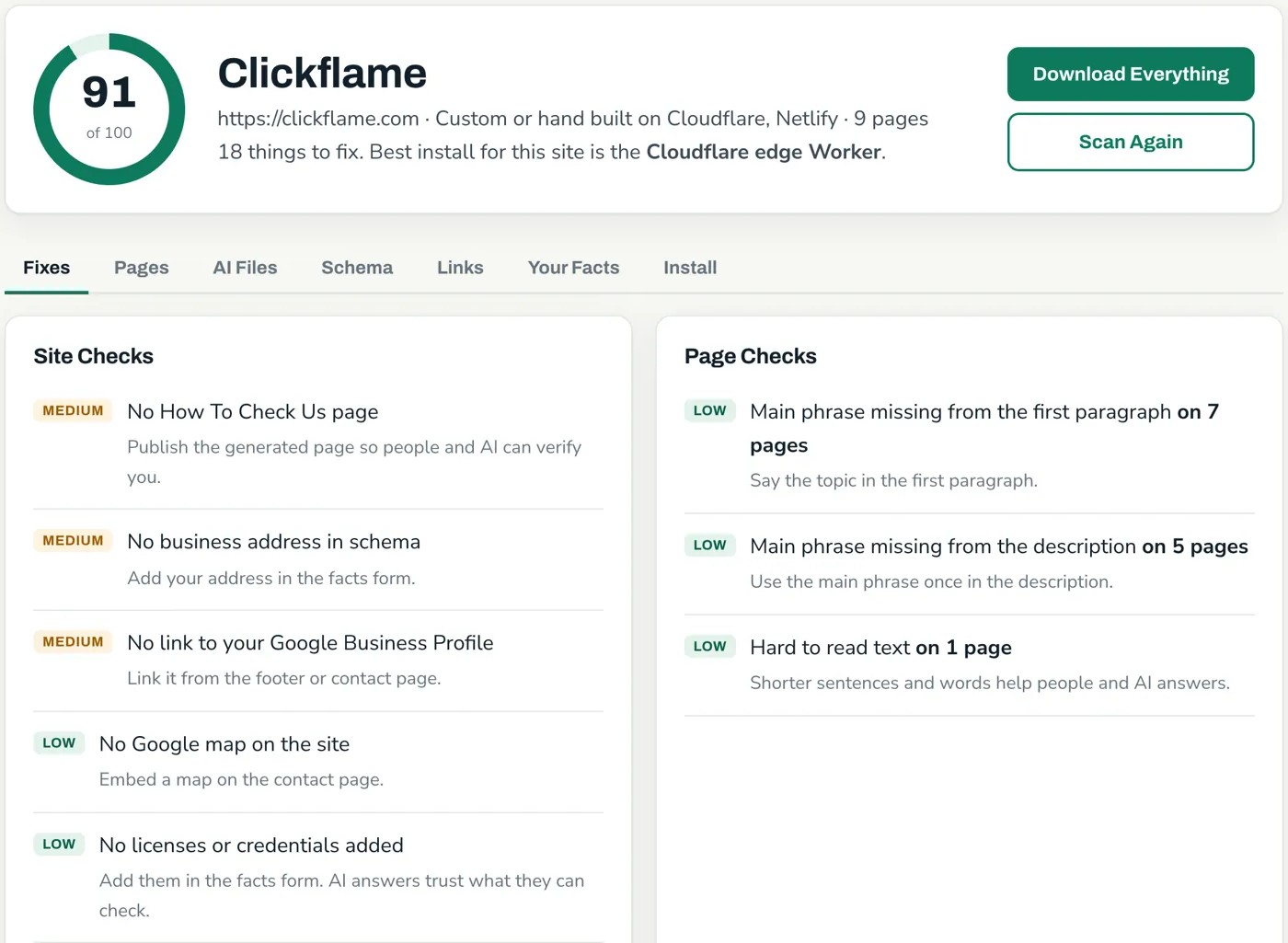Viewport: 1288px width, 943px height.
Task: Open the AI Files tab
Action: (245, 268)
